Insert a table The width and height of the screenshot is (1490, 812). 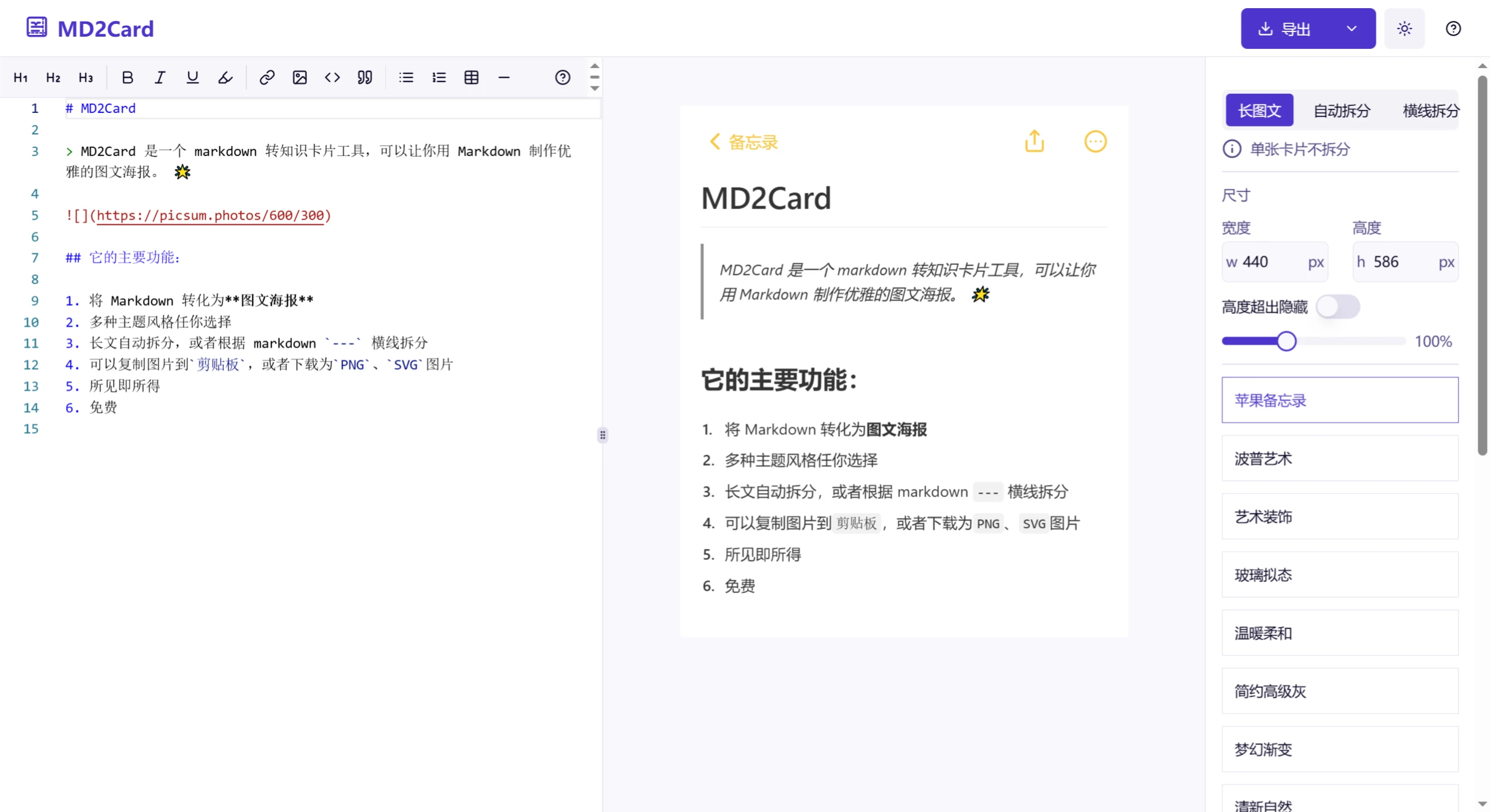[471, 77]
